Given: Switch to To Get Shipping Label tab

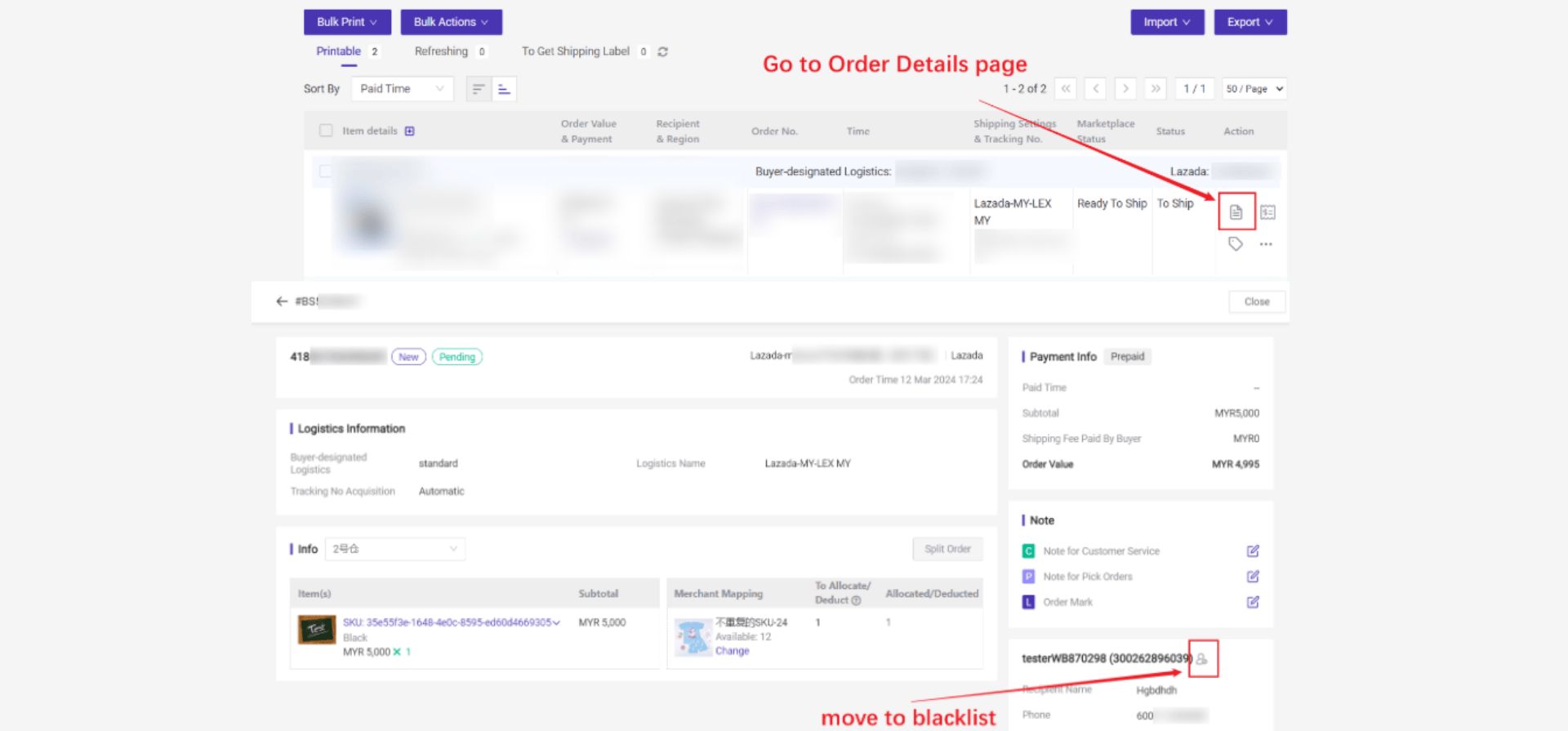Looking at the screenshot, I should [x=576, y=51].
